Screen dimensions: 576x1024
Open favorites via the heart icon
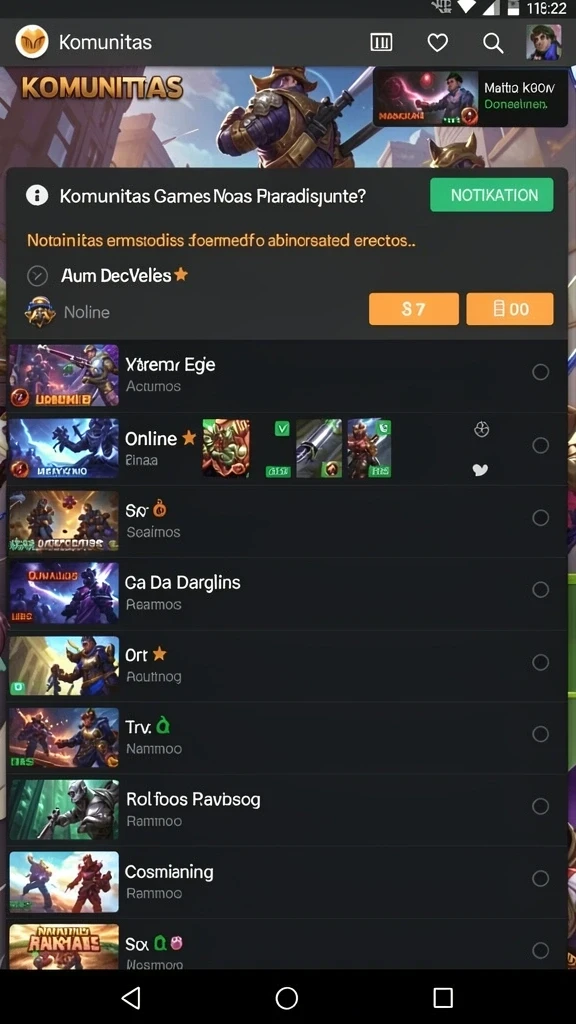click(438, 43)
